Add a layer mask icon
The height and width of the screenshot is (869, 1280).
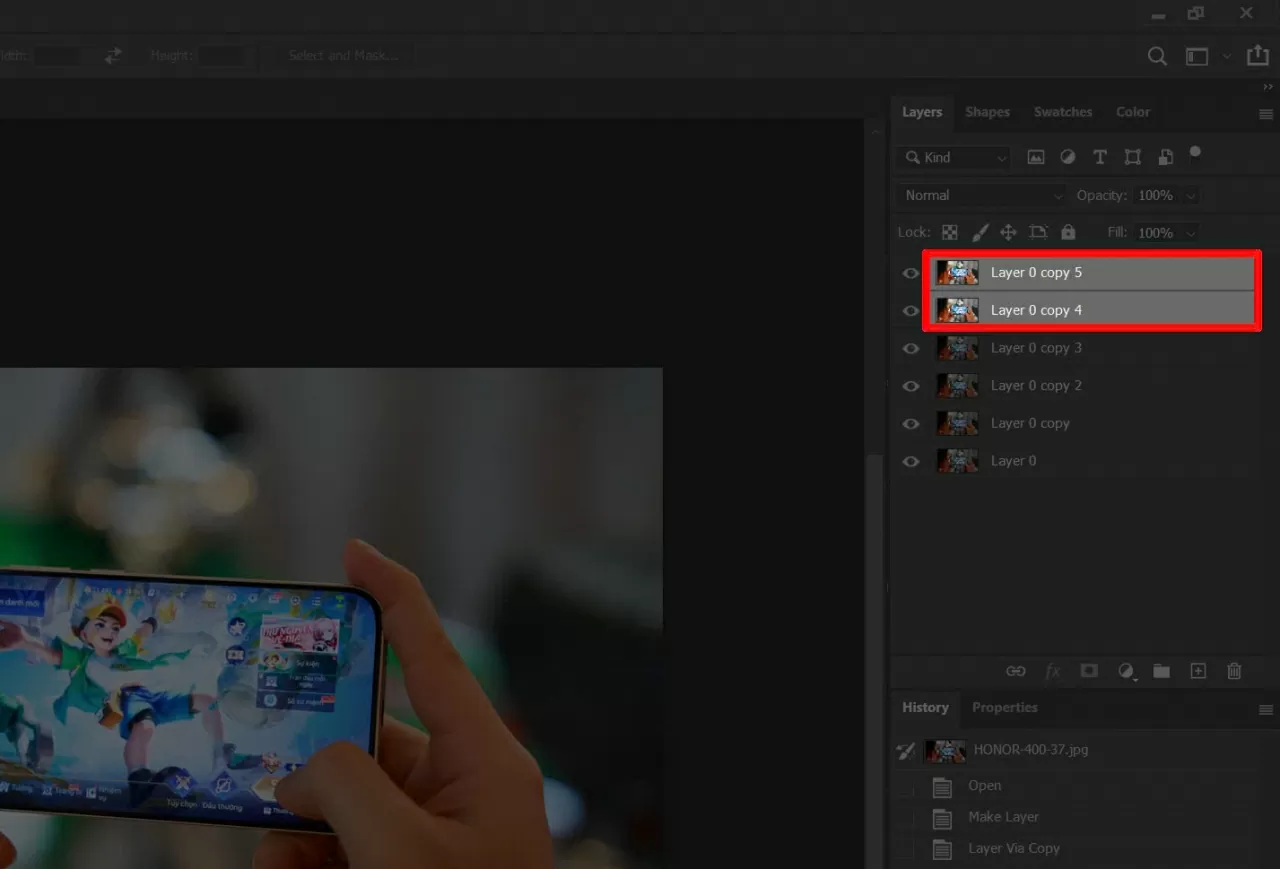click(x=1089, y=671)
